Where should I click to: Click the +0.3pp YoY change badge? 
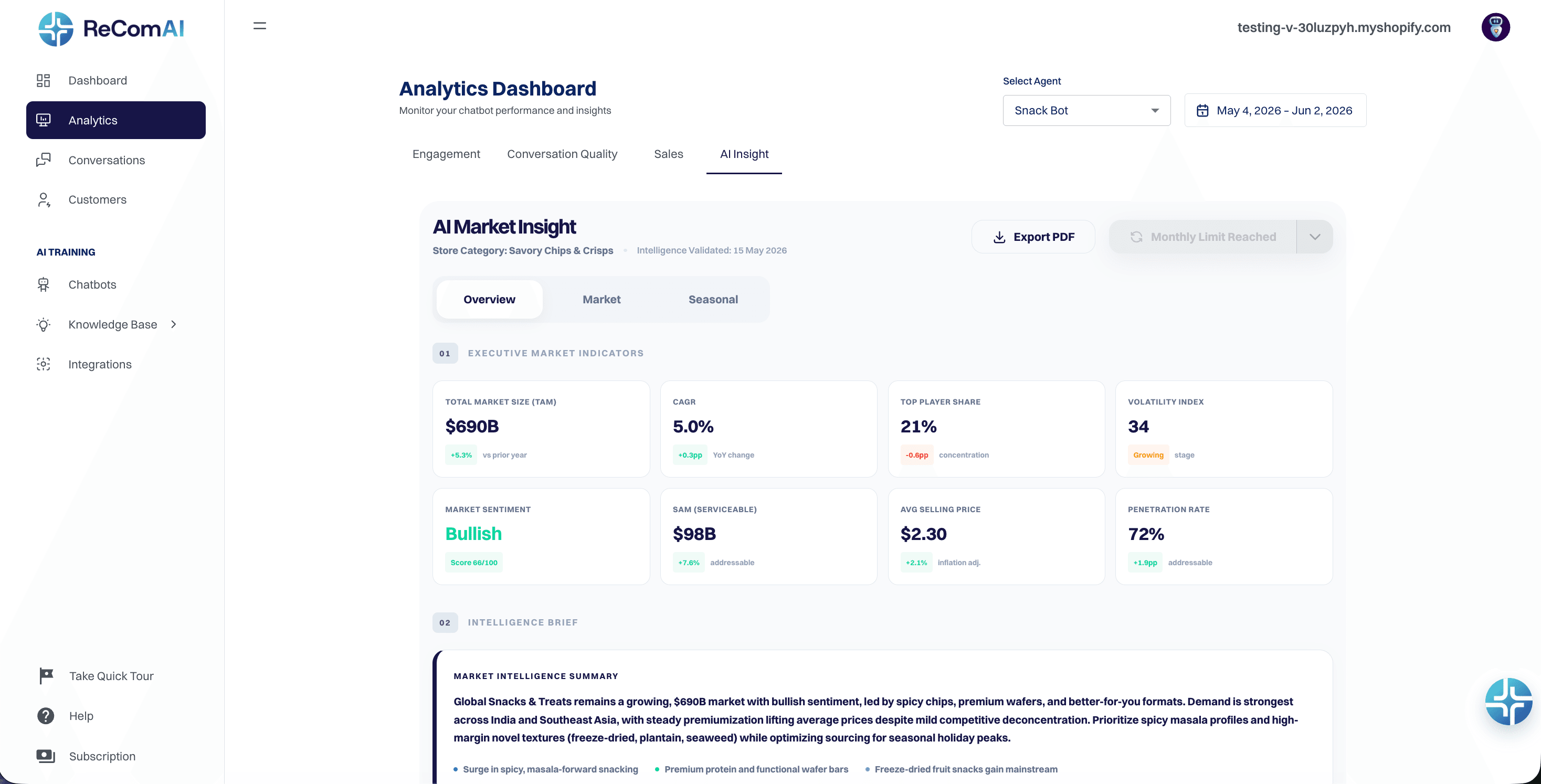tap(690, 455)
